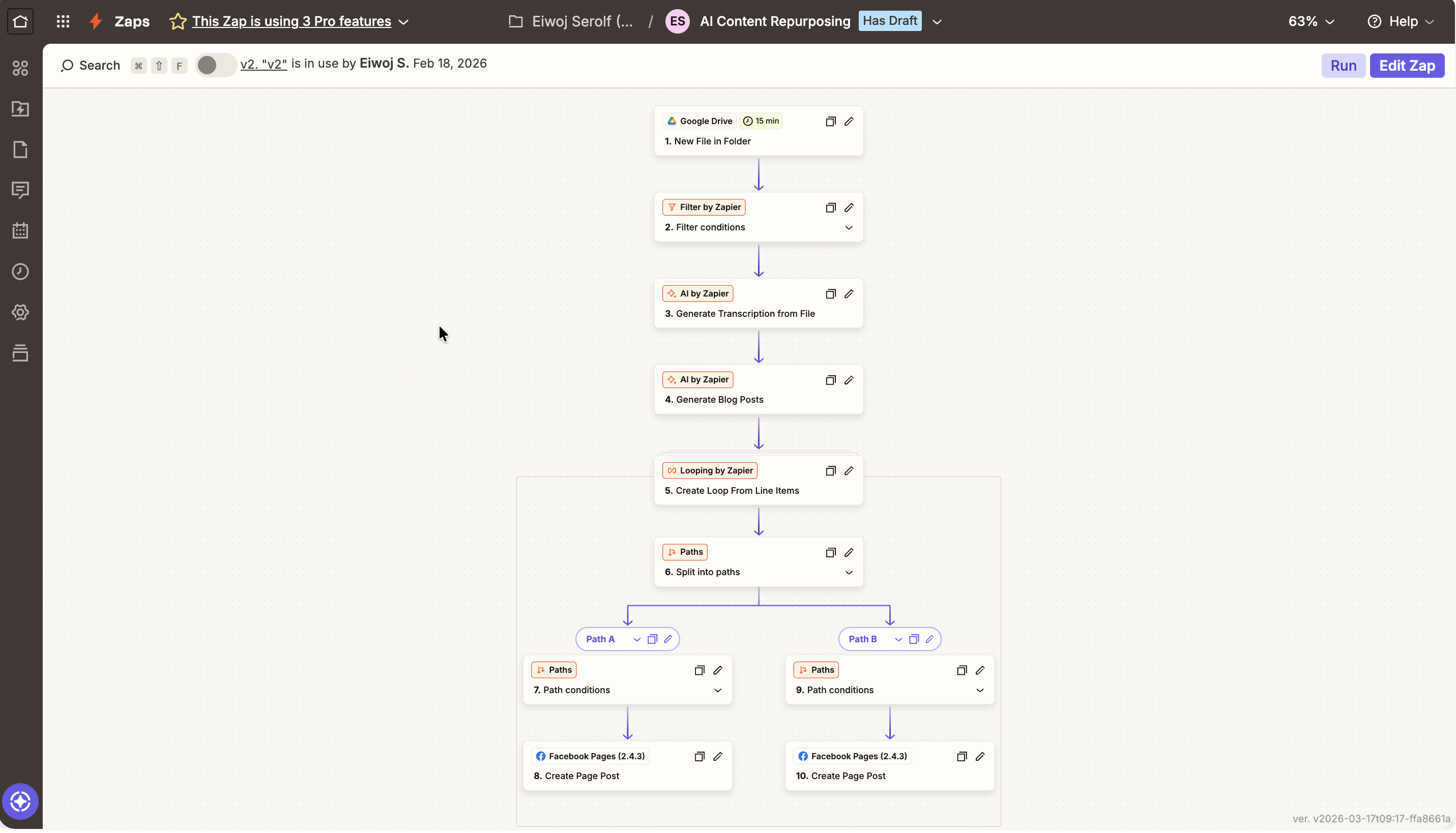1456x833 pixels.
Task: Click the Search field in toolbar
Action: coord(92,66)
